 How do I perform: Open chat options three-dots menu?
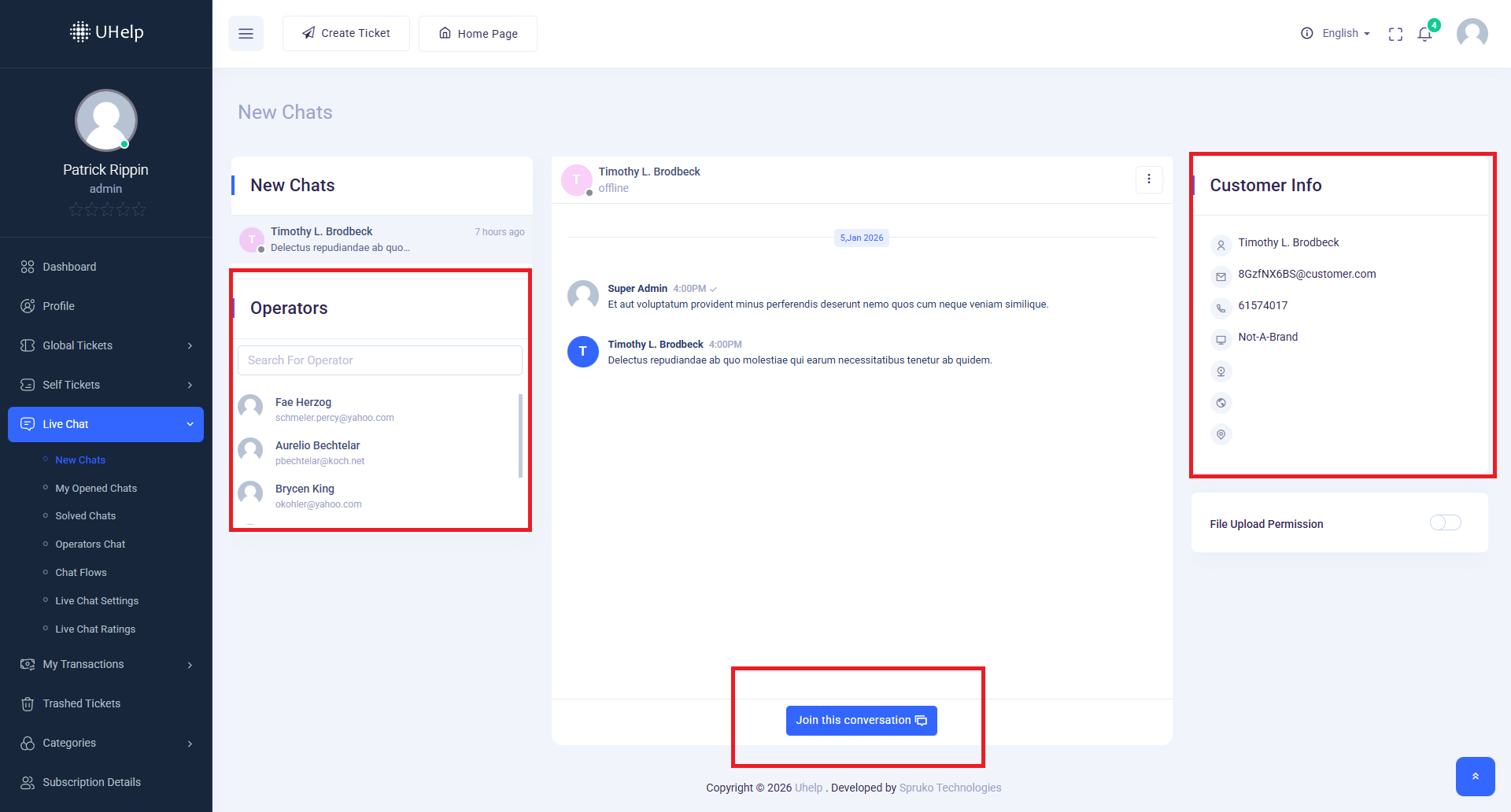[1149, 179]
